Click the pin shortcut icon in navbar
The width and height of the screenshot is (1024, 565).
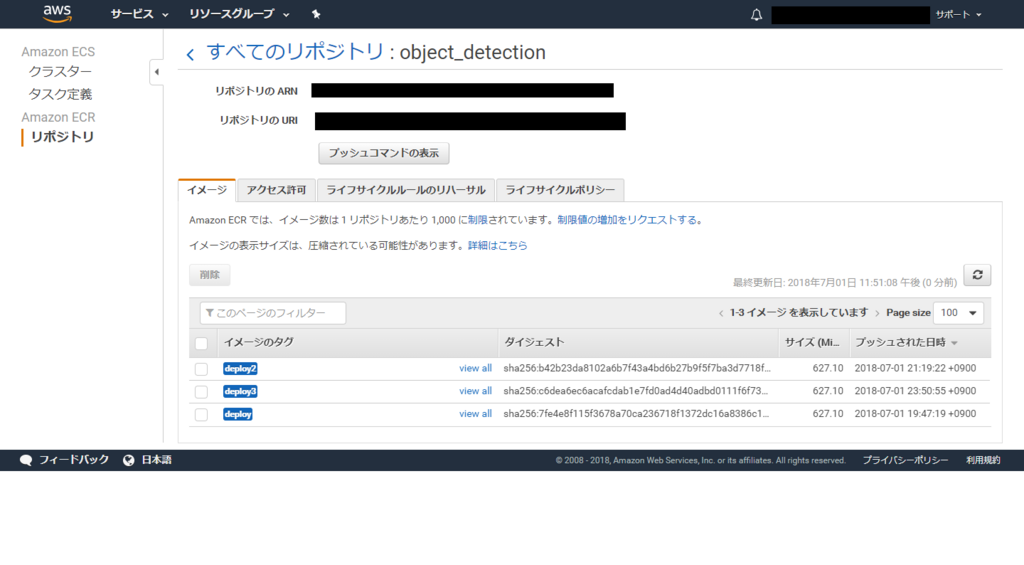point(316,14)
